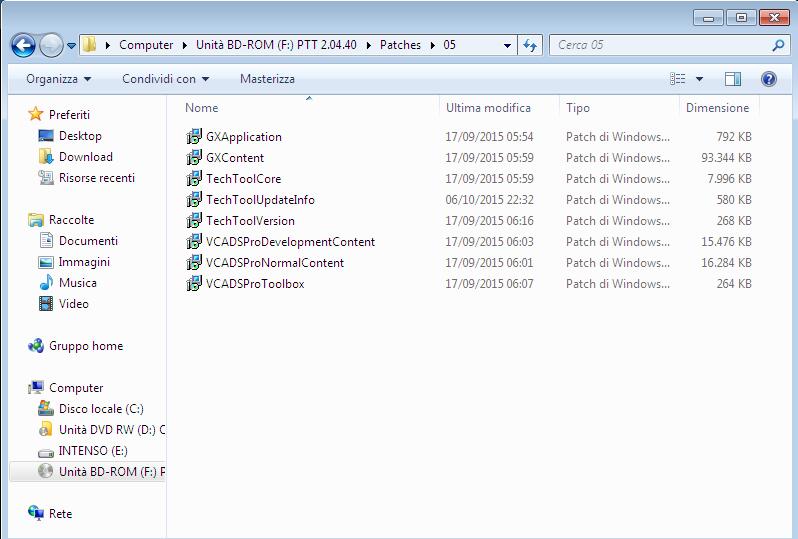Expand the address bar history dropdown
This screenshot has height=539, width=798.
click(x=507, y=45)
